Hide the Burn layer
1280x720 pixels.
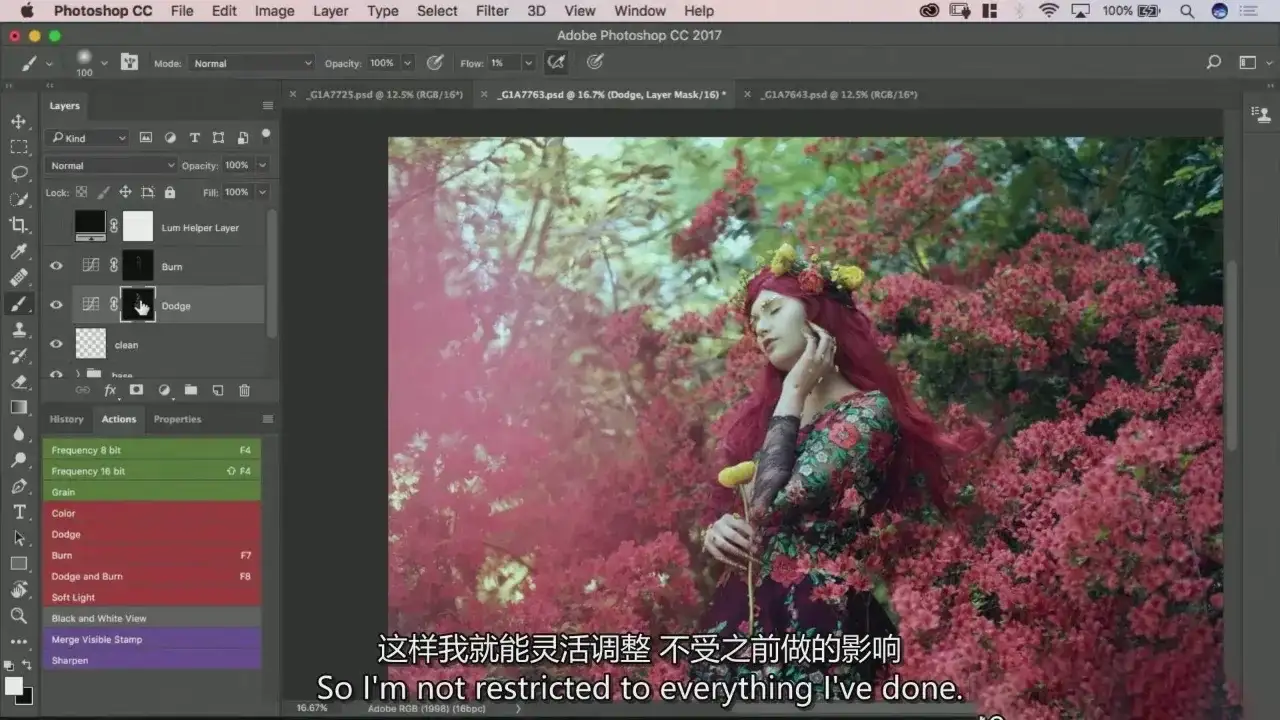coord(56,266)
